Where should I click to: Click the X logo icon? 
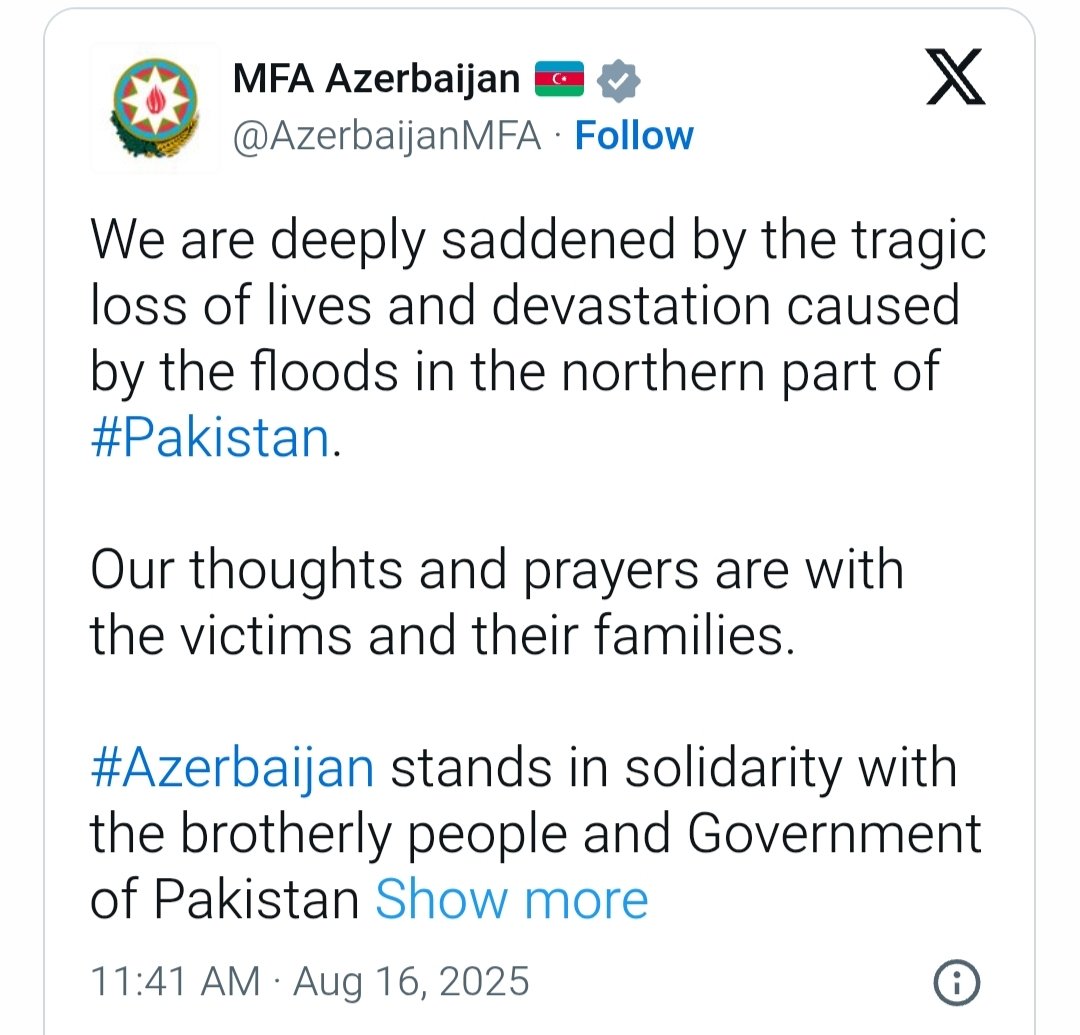click(955, 76)
